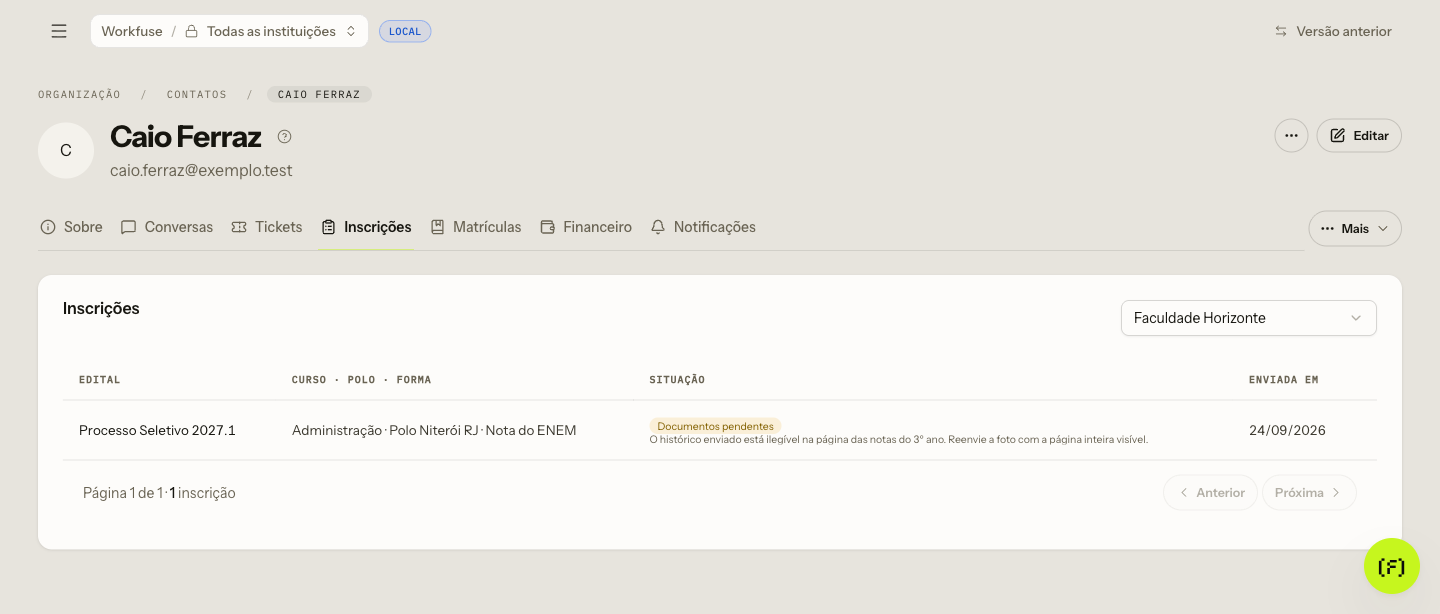This screenshot has height=614, width=1440.
Task: Click the illegible-transcript note starting 'O histórico enviado'
Action: point(899,439)
